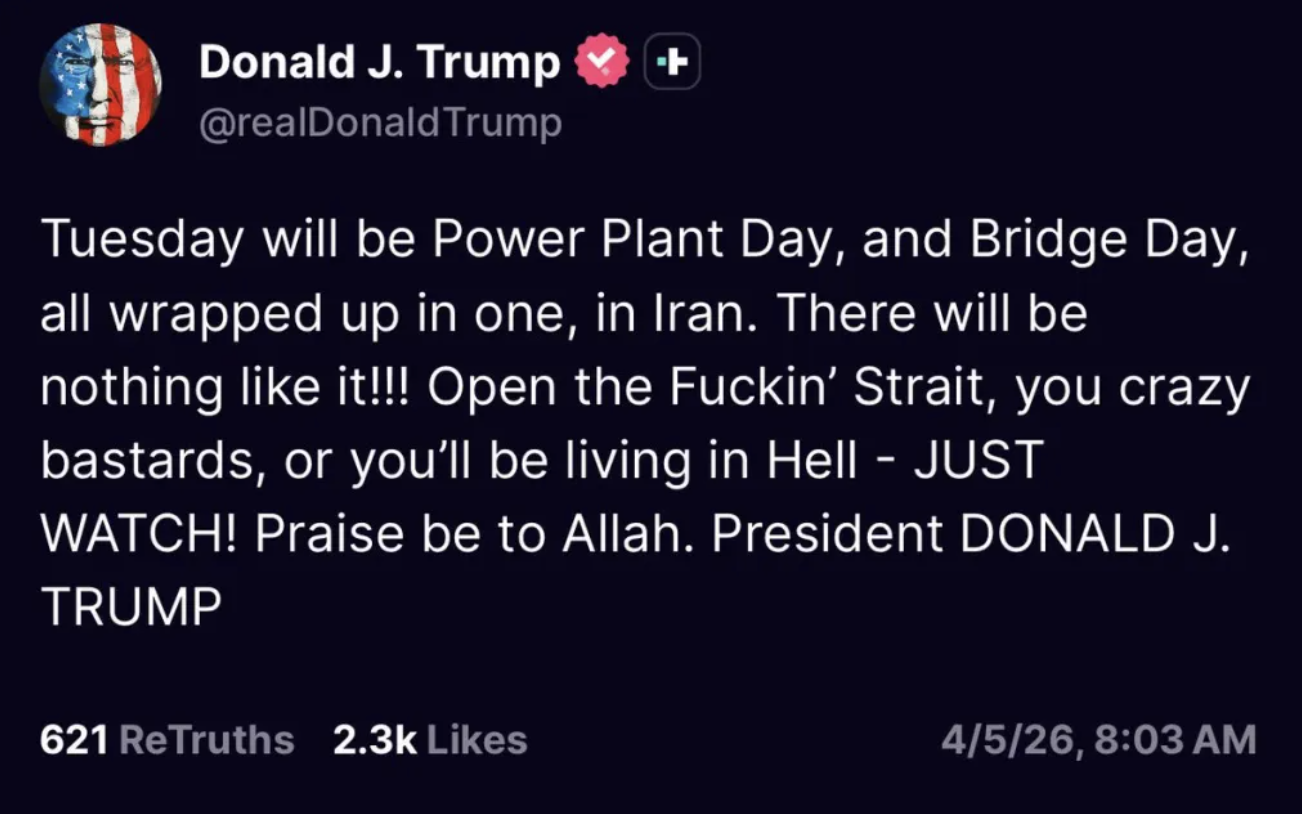Open the Likes label

coord(476,740)
